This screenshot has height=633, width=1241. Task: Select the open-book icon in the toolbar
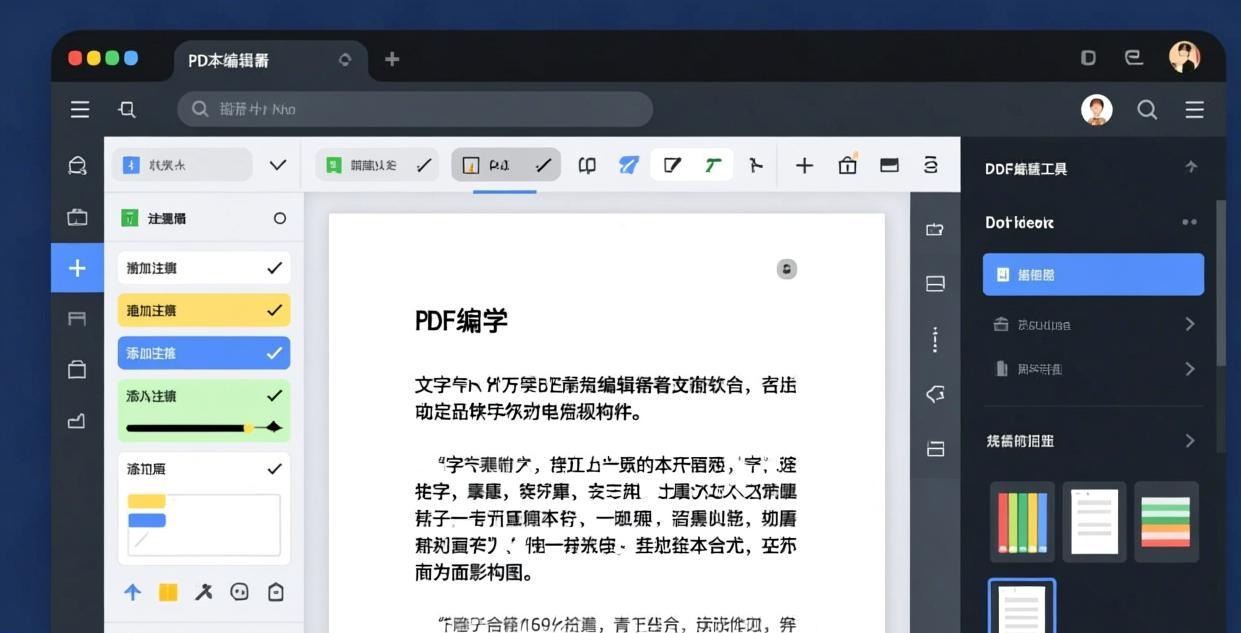coord(587,166)
